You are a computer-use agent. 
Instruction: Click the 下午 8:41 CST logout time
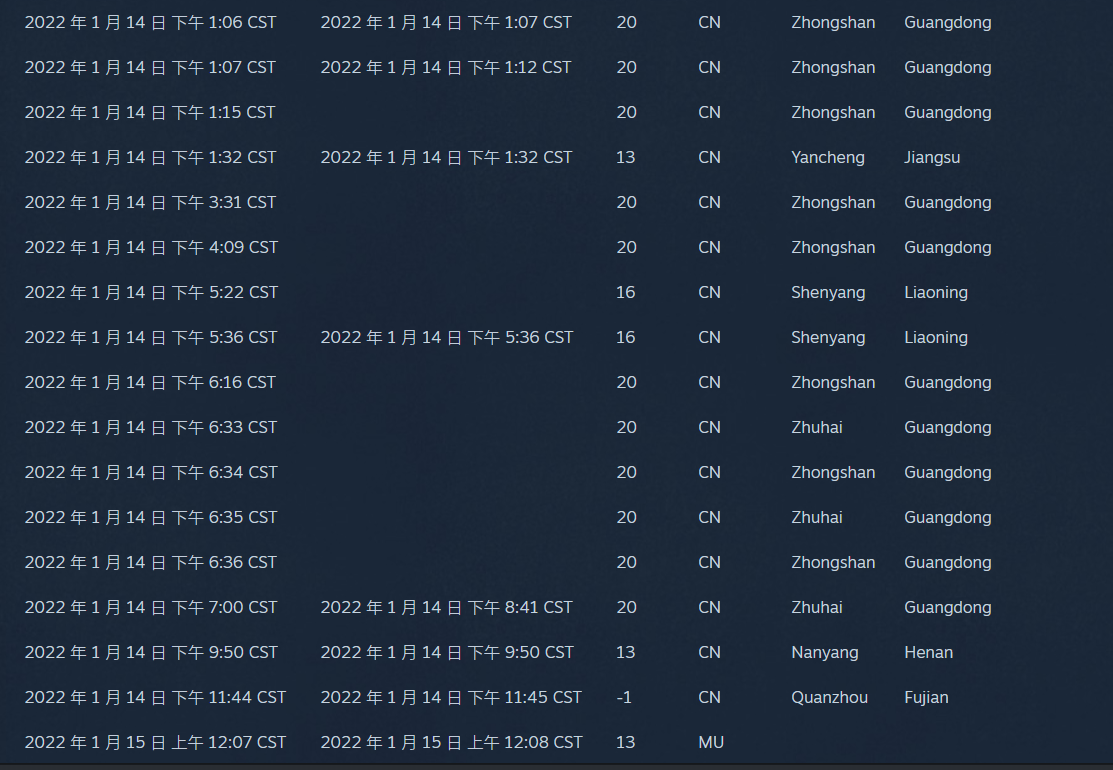(446, 607)
